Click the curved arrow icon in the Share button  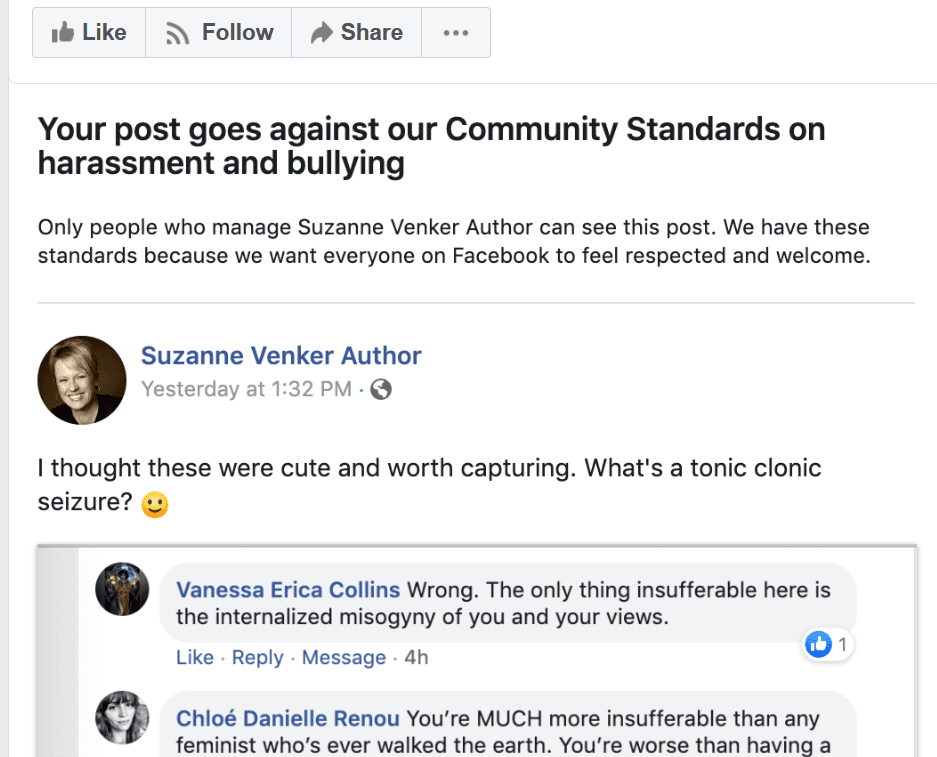(321, 32)
